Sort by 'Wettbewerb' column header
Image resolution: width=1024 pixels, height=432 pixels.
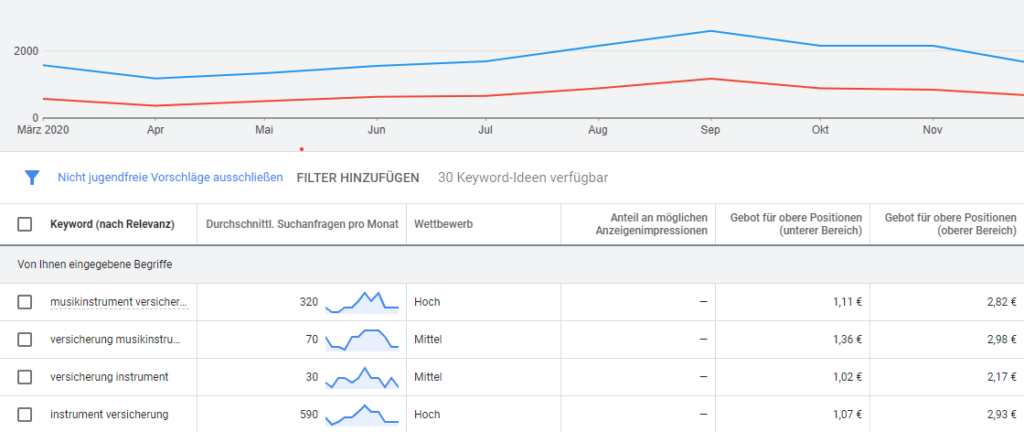pyautogui.click(x=443, y=224)
